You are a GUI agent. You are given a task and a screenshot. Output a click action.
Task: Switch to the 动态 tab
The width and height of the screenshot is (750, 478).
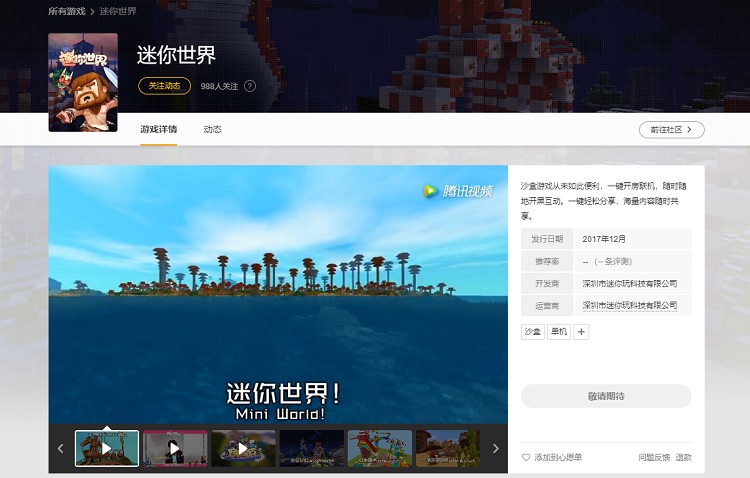212,129
